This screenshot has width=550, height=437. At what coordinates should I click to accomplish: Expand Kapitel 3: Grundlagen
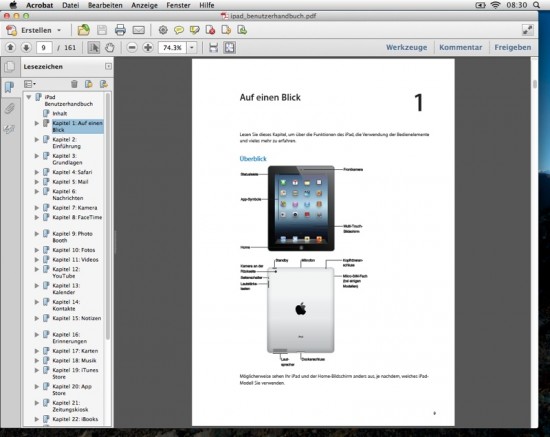[36, 156]
